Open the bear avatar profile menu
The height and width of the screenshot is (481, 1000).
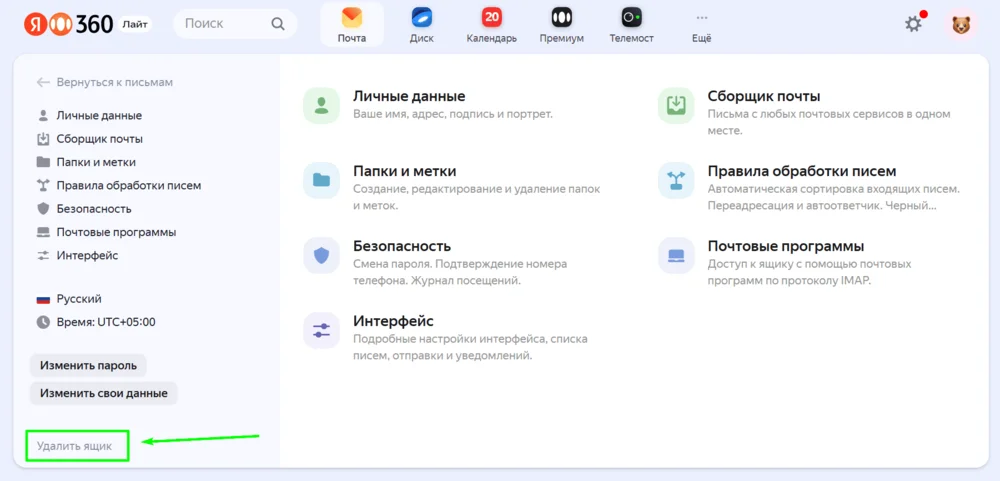(960, 25)
